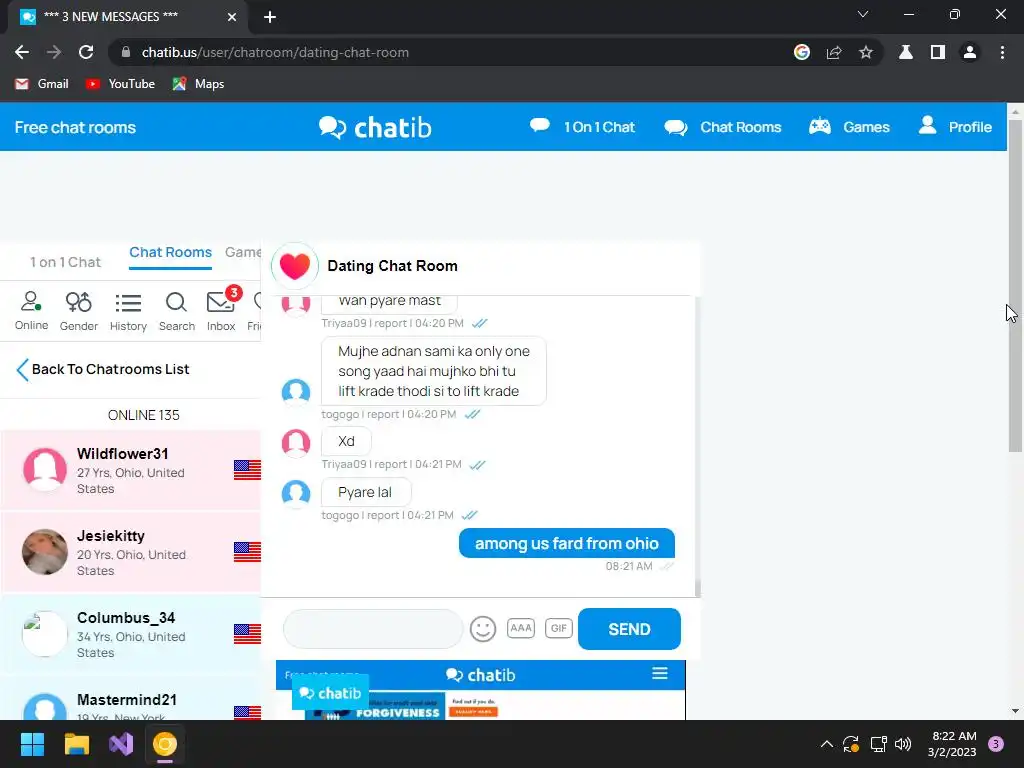Open the Chrome profile icon

point(970,52)
